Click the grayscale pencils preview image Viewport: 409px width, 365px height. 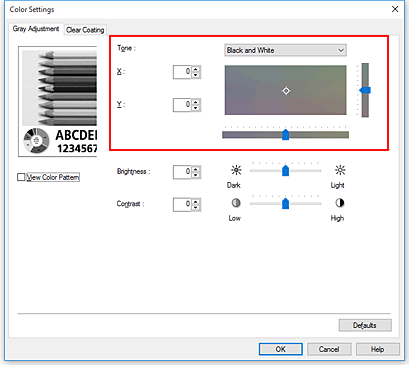pos(59,88)
